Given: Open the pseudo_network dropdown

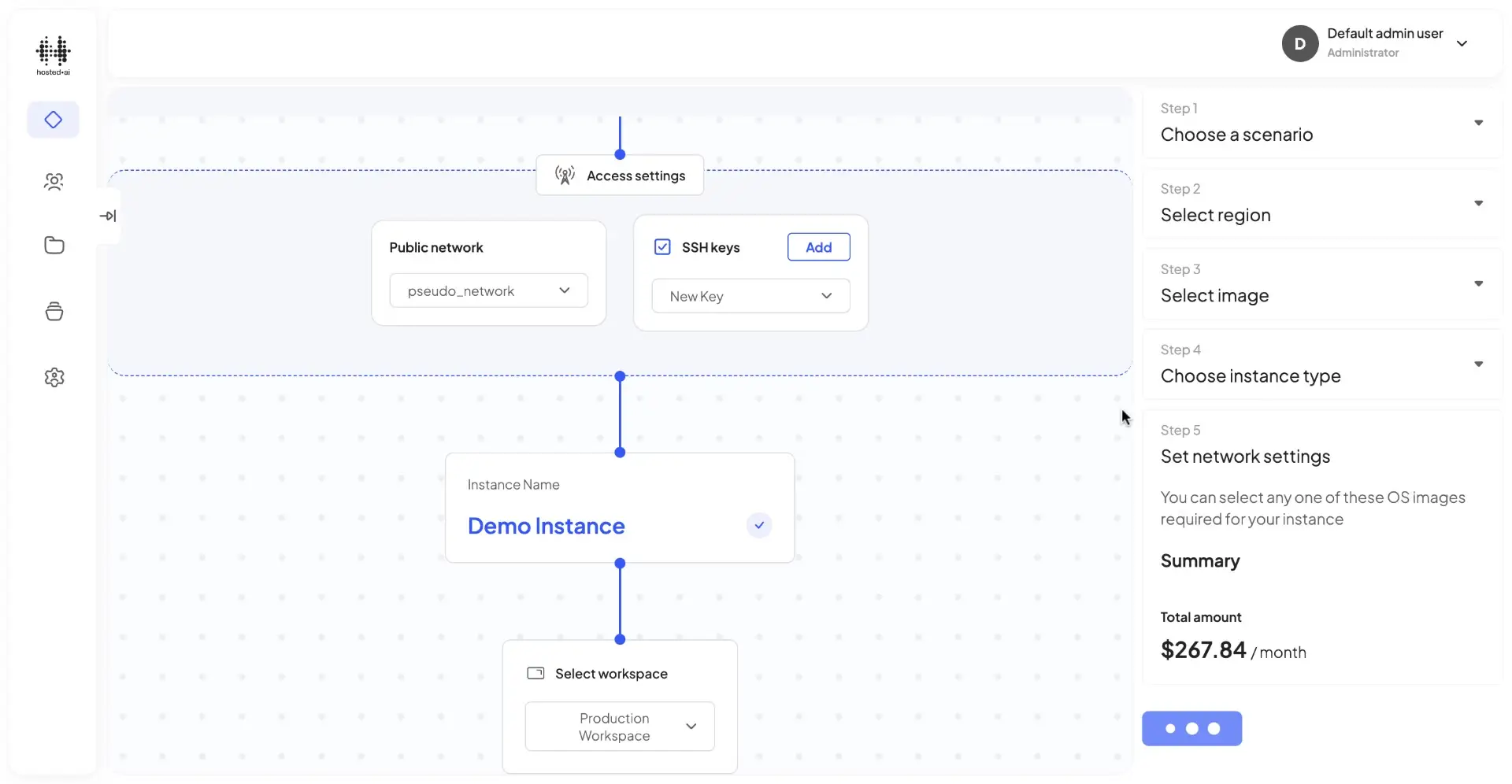Looking at the screenshot, I should click(x=488, y=290).
